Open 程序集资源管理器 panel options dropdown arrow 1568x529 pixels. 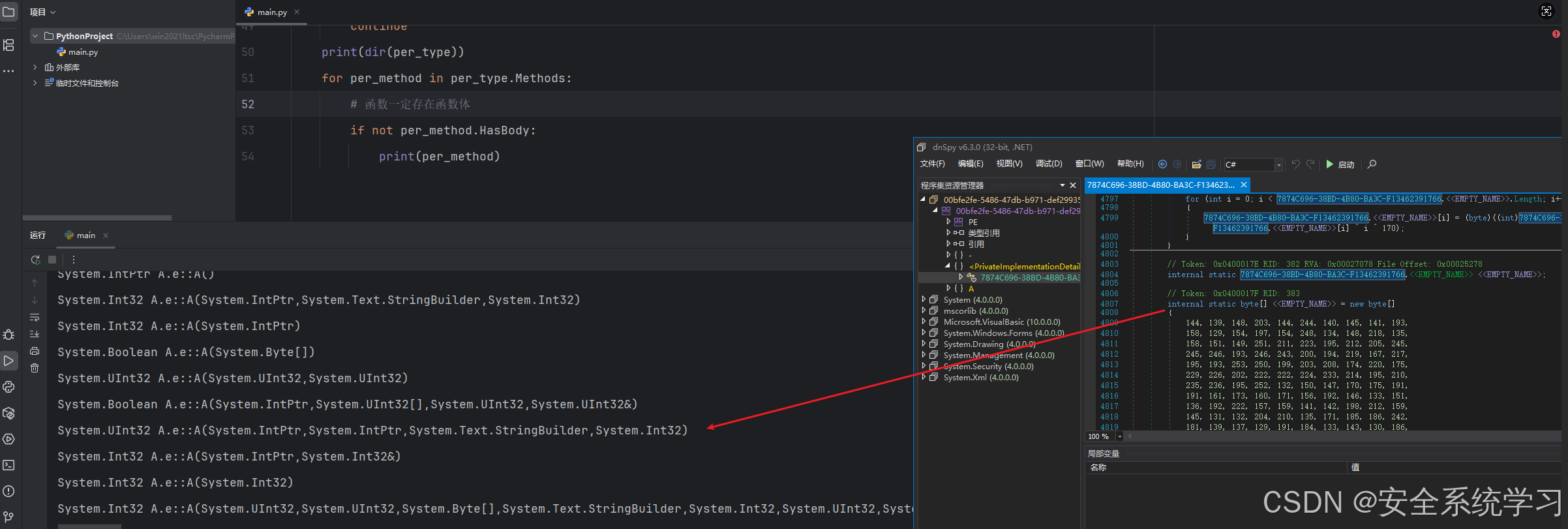coord(1063,186)
